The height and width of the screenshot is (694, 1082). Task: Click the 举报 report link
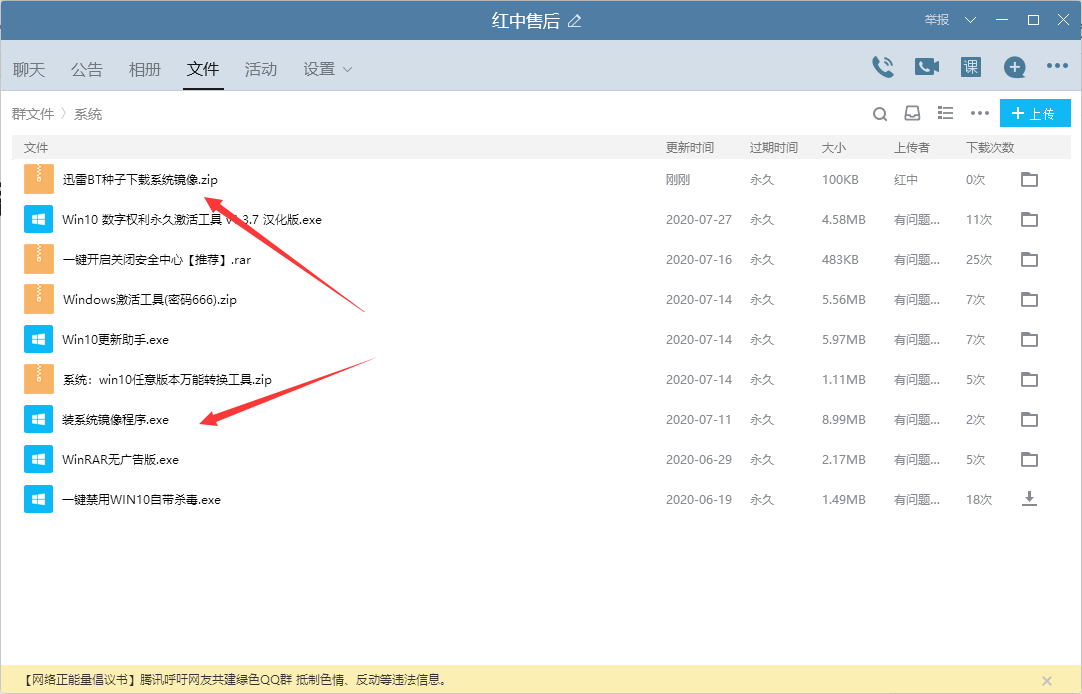click(x=937, y=20)
